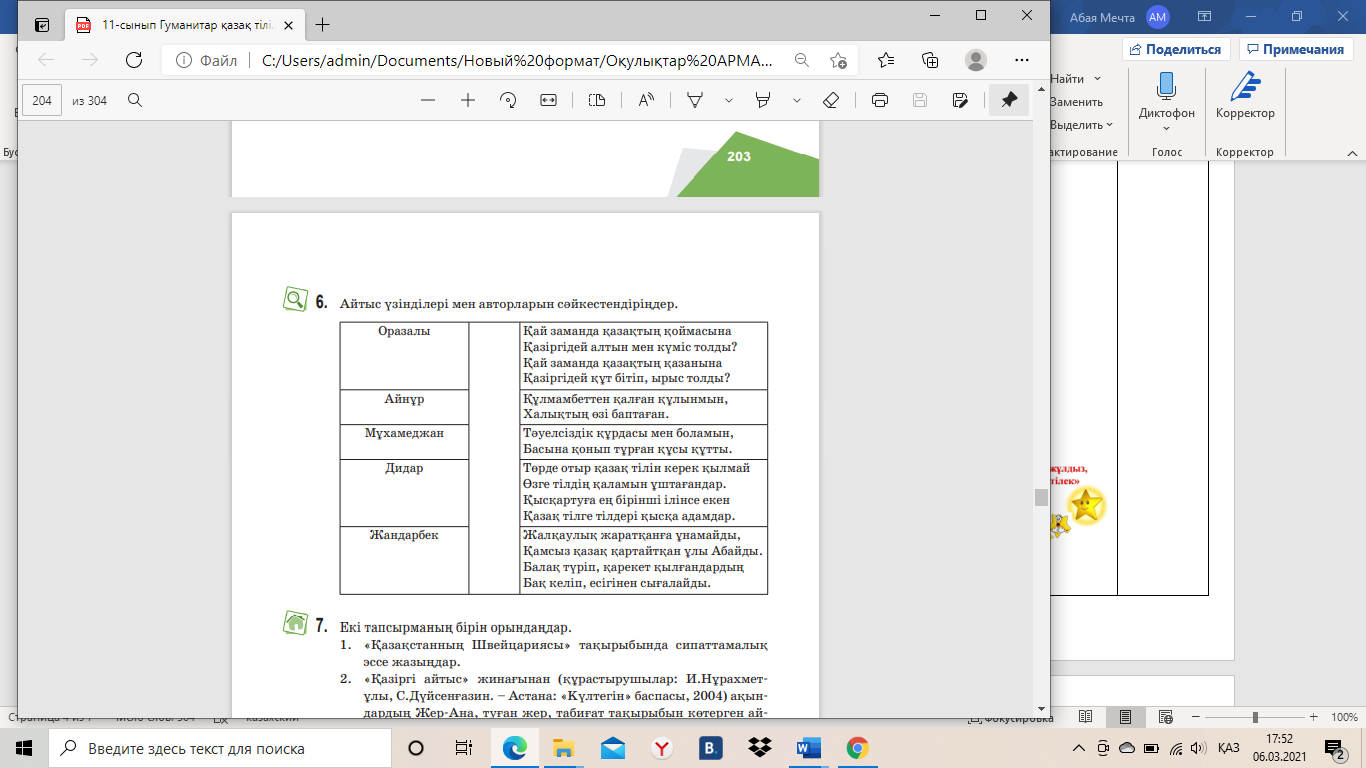Add this page to favorites
The width and height of the screenshot is (1366, 768).
pos(838,60)
